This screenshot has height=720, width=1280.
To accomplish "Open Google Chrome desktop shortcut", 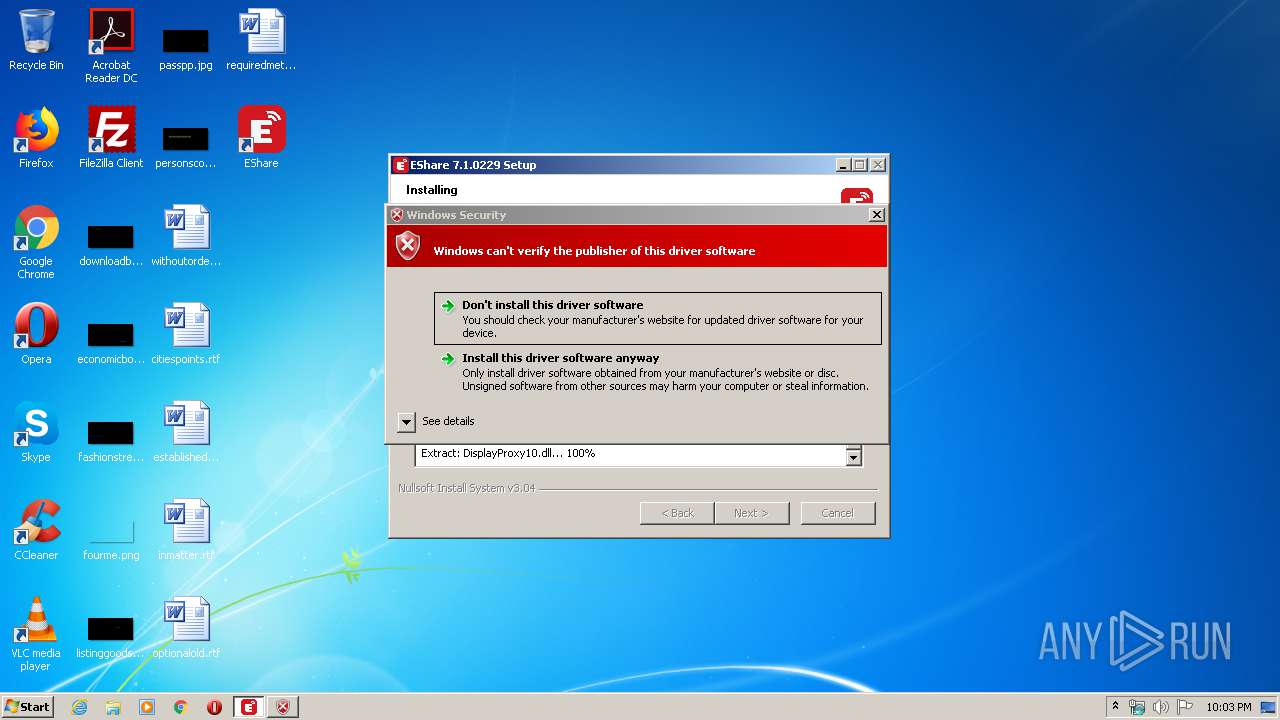I will pyautogui.click(x=36, y=241).
